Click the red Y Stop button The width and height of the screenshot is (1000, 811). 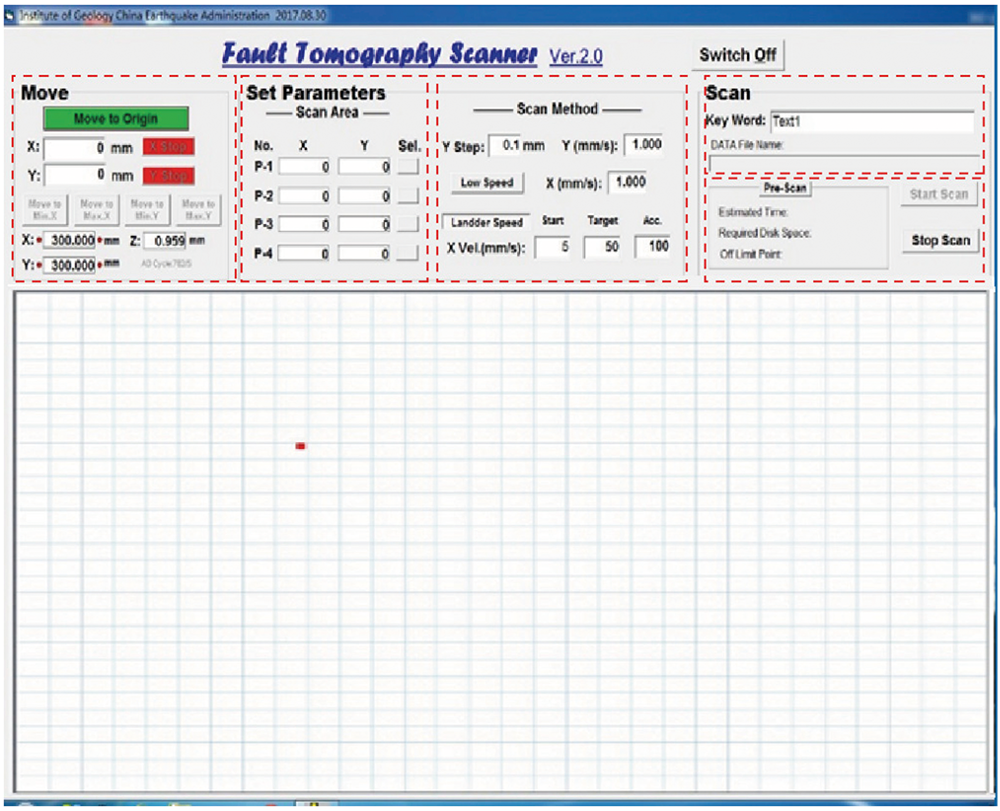168,175
